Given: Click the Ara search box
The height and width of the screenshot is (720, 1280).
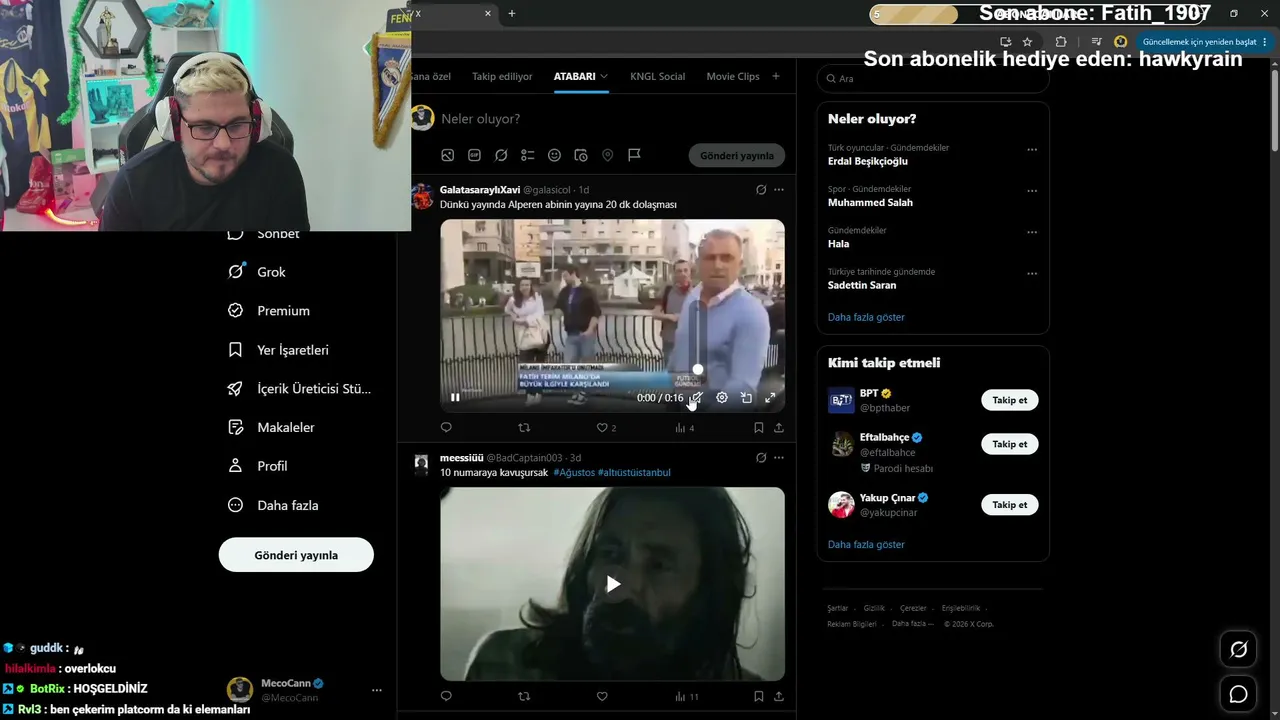Looking at the screenshot, I should coord(933,78).
